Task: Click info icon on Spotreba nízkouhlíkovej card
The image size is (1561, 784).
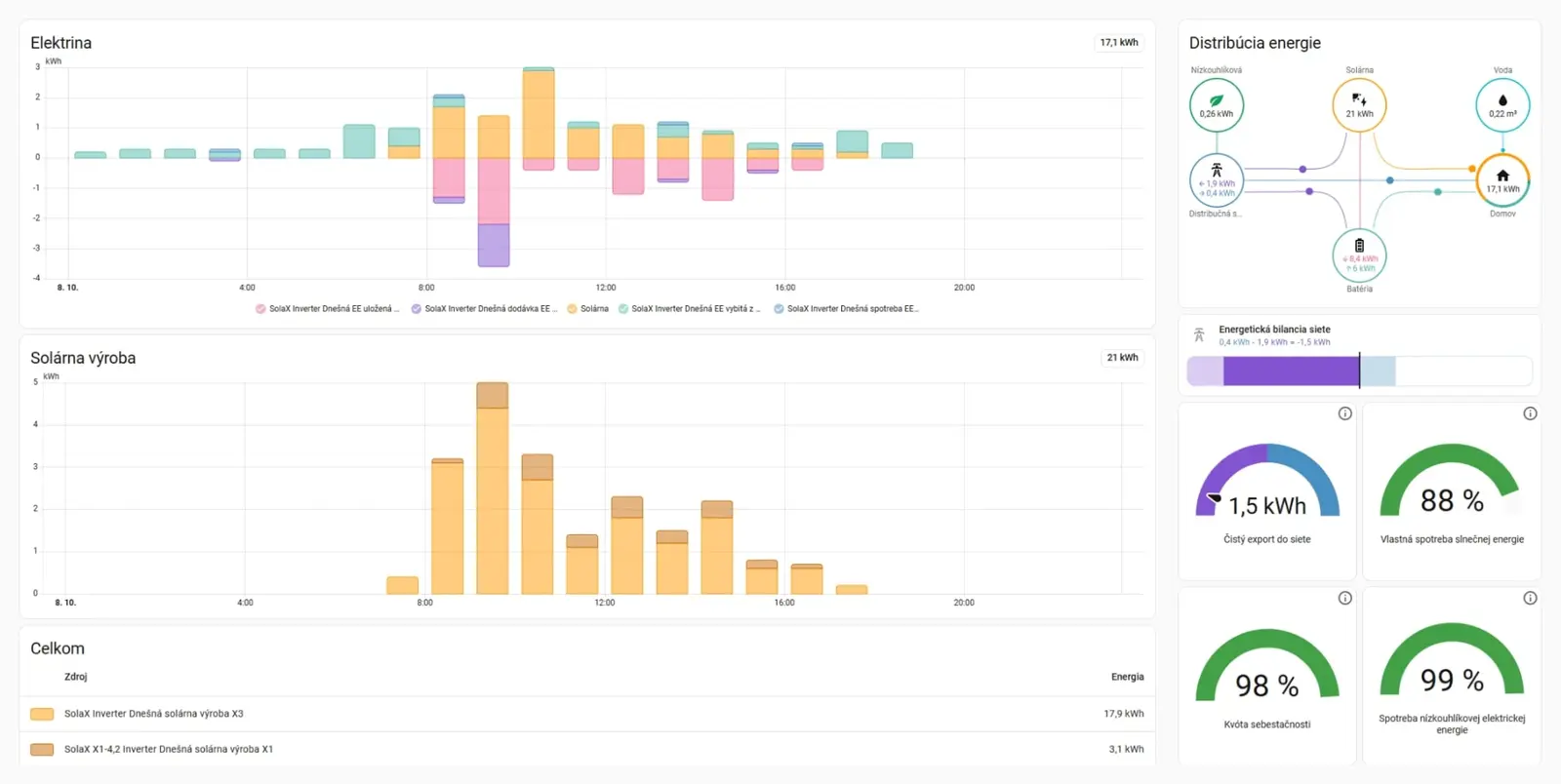Action: 1530,598
